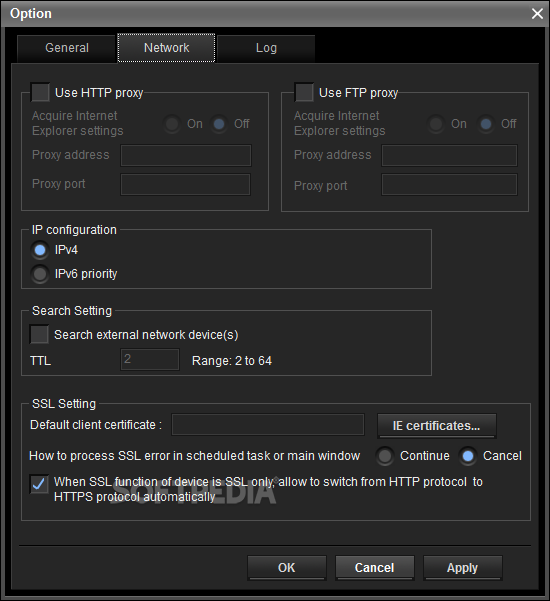Uncheck automatic HTTP to HTTPS switch option
This screenshot has width=550, height=601.
point(39,484)
